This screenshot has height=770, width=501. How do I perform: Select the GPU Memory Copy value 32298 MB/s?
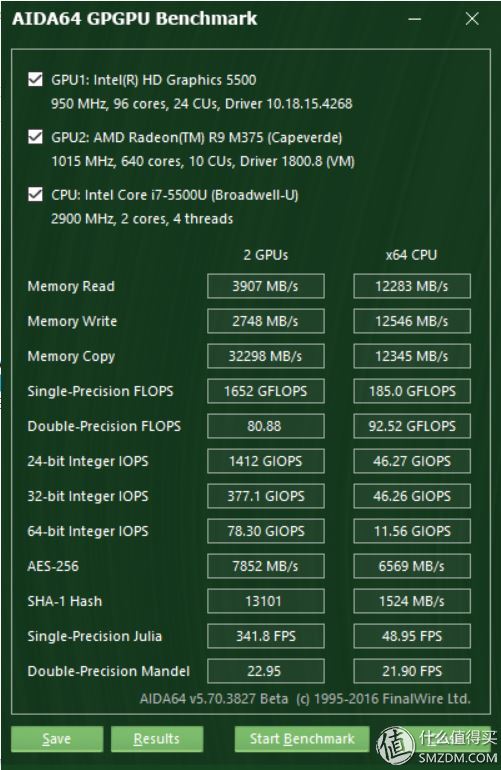click(266, 356)
